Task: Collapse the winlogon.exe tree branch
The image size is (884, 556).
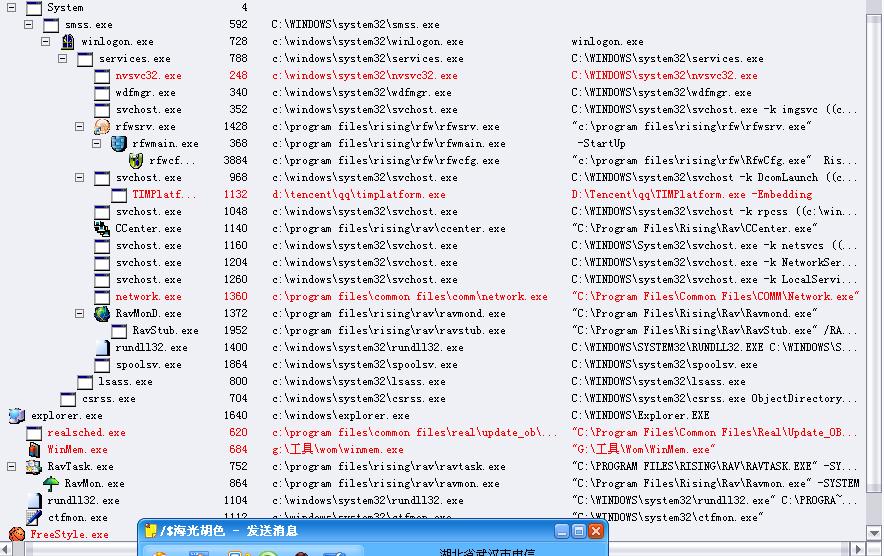Action: [x=46, y=42]
